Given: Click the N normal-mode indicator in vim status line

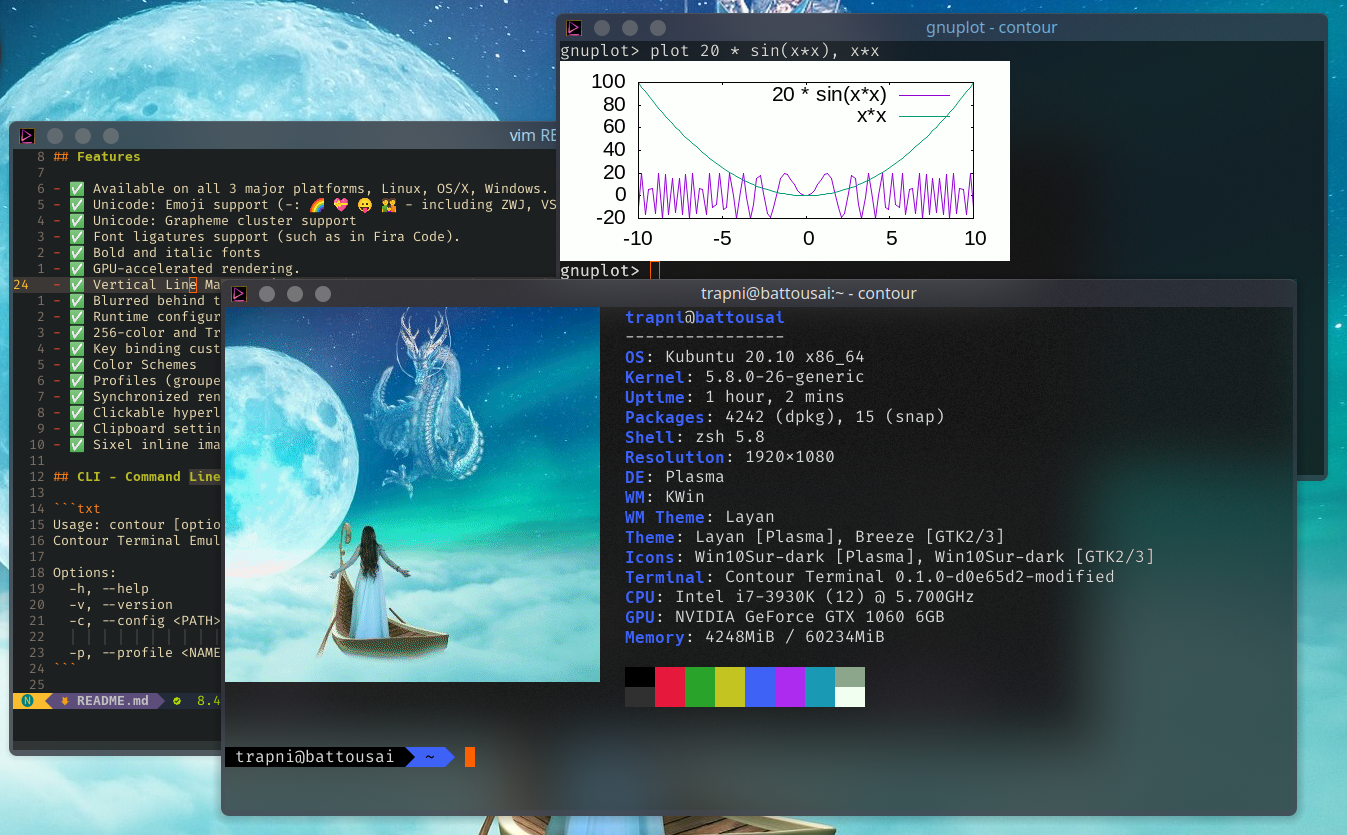Looking at the screenshot, I should coord(27,701).
